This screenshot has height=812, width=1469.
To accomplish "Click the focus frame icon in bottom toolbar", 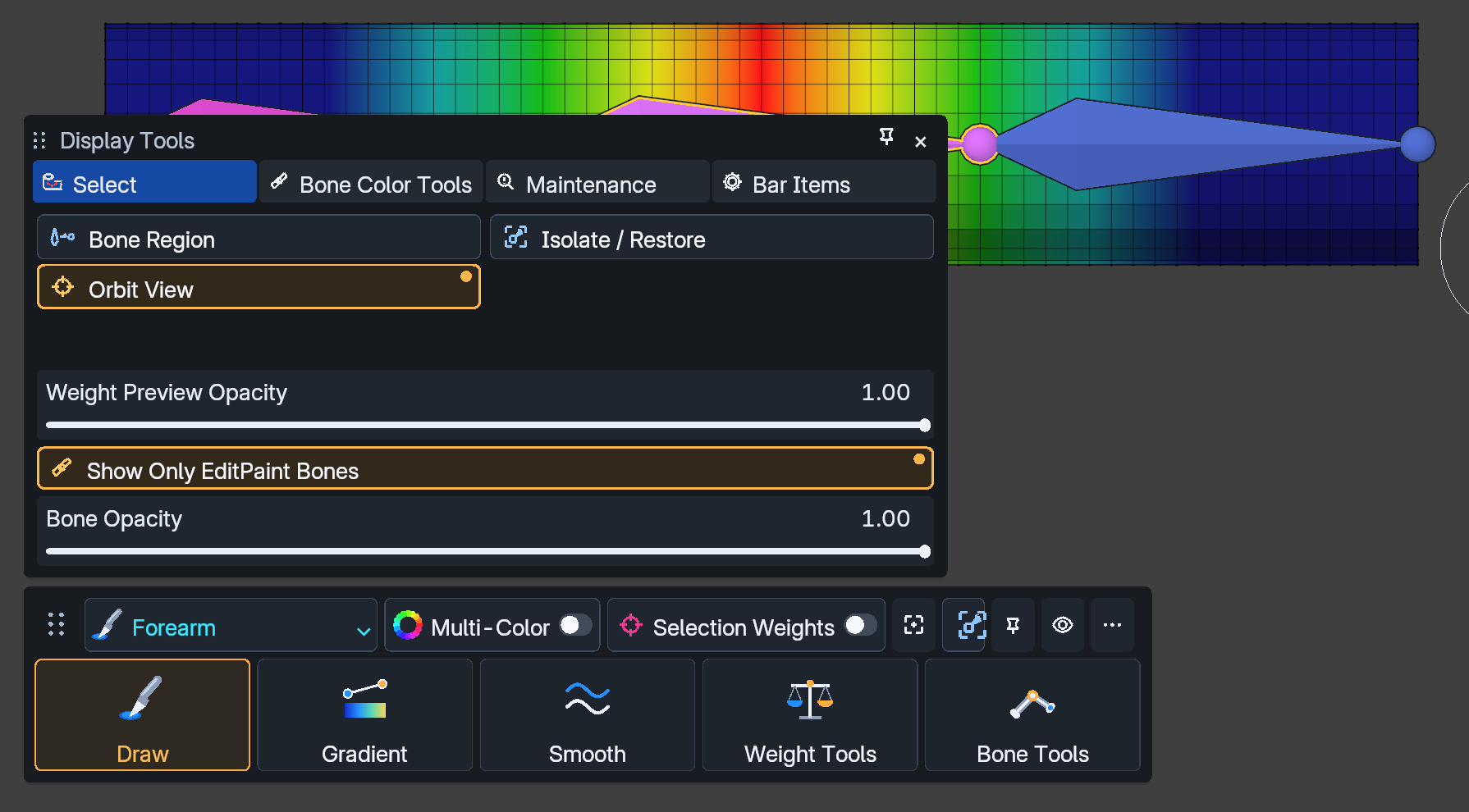I will (913, 625).
